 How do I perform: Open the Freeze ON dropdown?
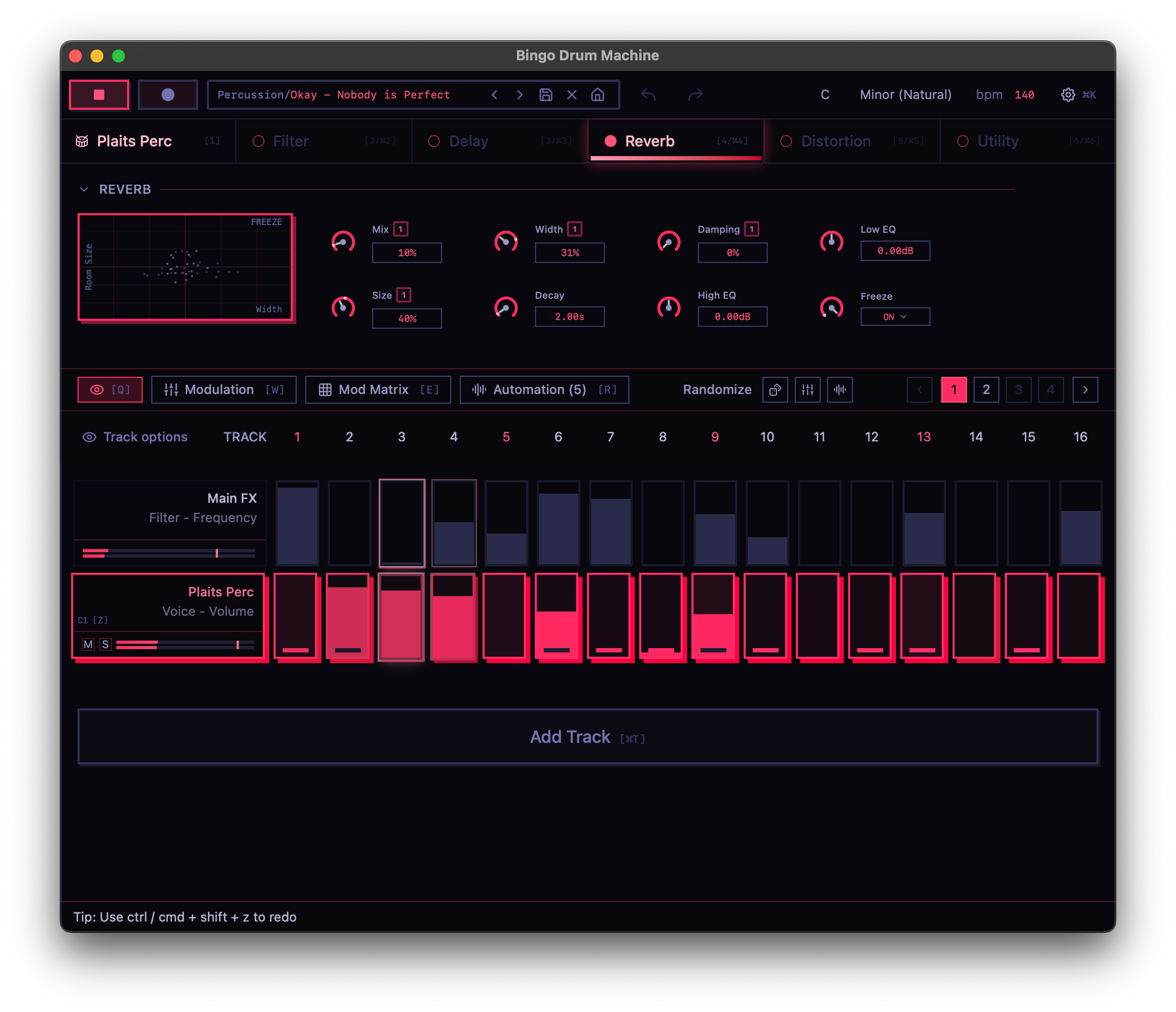point(894,317)
